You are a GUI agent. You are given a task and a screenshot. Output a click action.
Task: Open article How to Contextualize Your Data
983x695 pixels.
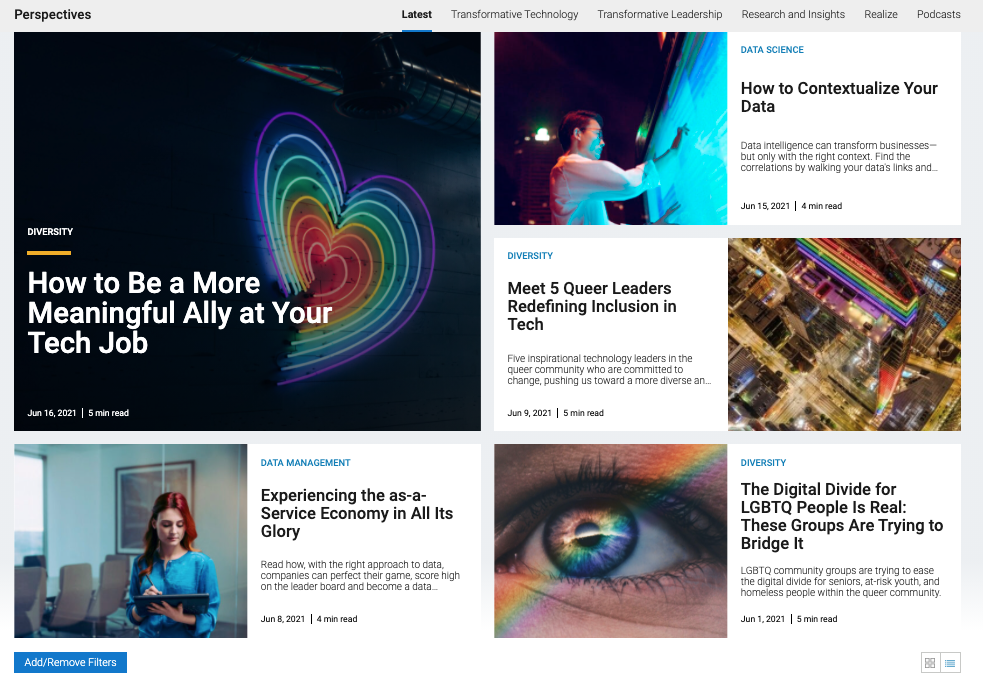(x=839, y=97)
